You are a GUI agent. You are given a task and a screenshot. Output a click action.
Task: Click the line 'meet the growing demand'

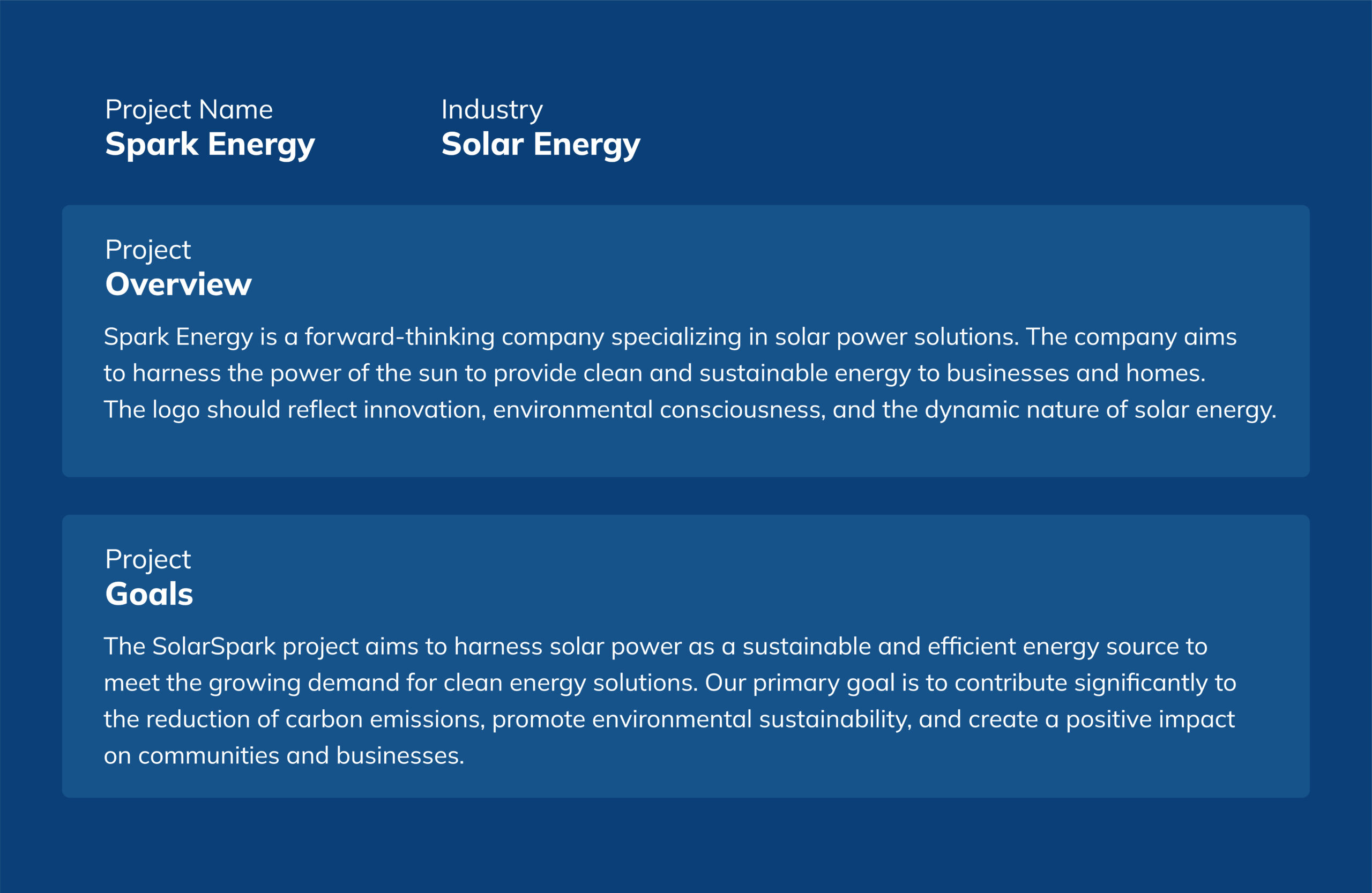pyautogui.click(x=670, y=684)
